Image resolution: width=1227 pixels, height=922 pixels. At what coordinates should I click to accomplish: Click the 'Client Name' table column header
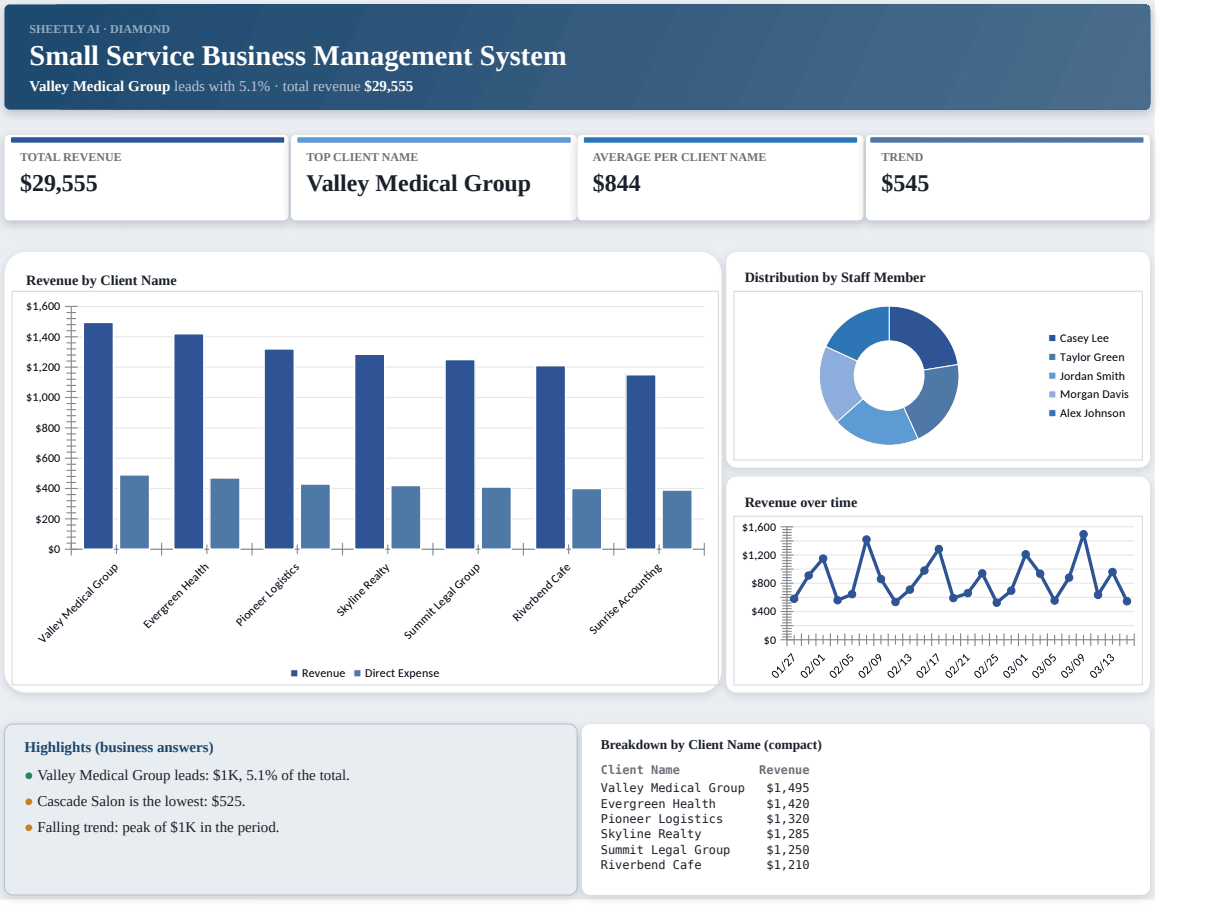[x=640, y=770]
